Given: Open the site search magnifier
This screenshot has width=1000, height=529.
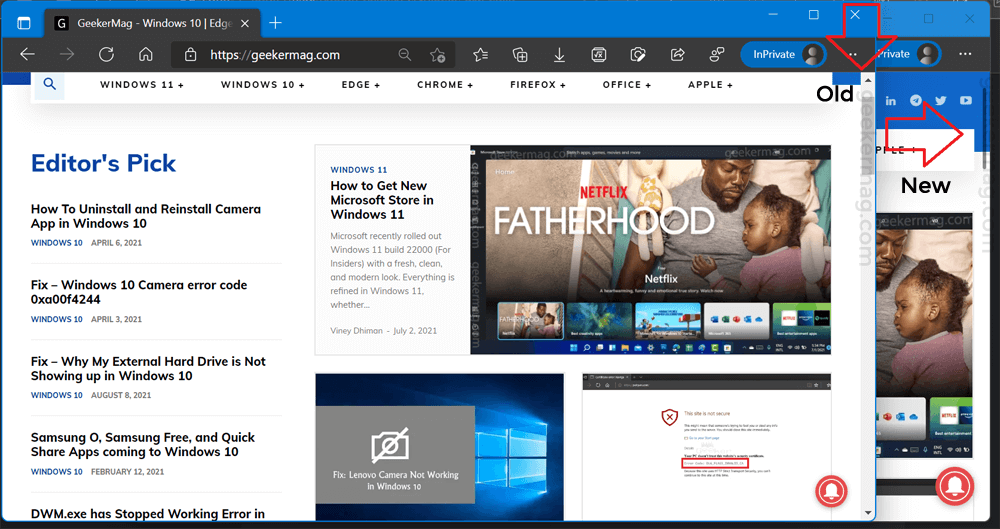Looking at the screenshot, I should pos(50,84).
